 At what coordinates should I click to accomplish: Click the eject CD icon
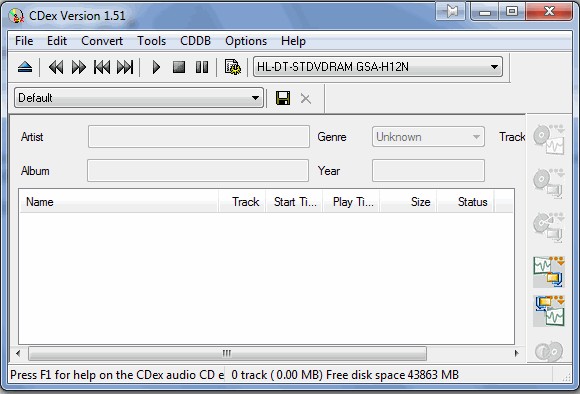pos(25,67)
